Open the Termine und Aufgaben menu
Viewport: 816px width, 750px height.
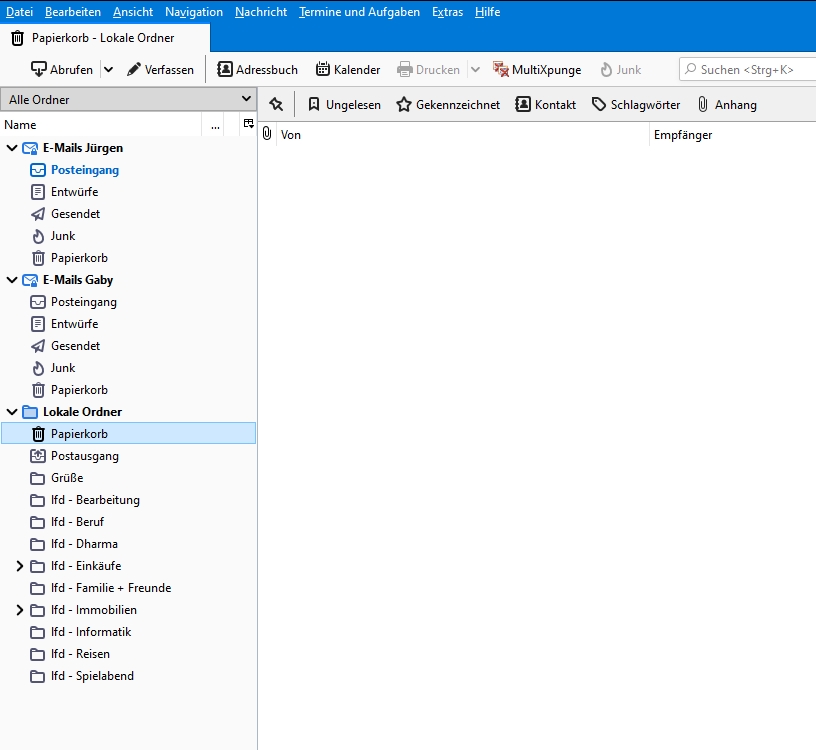pos(359,11)
